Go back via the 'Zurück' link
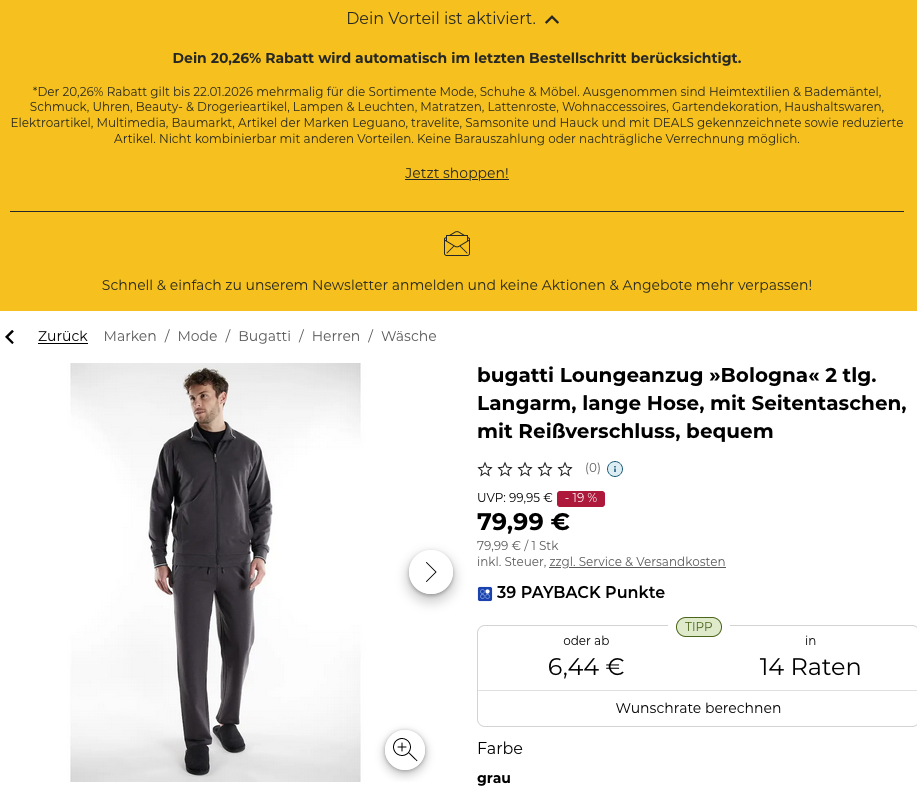Viewport: 917px width, 787px height. click(x=63, y=336)
